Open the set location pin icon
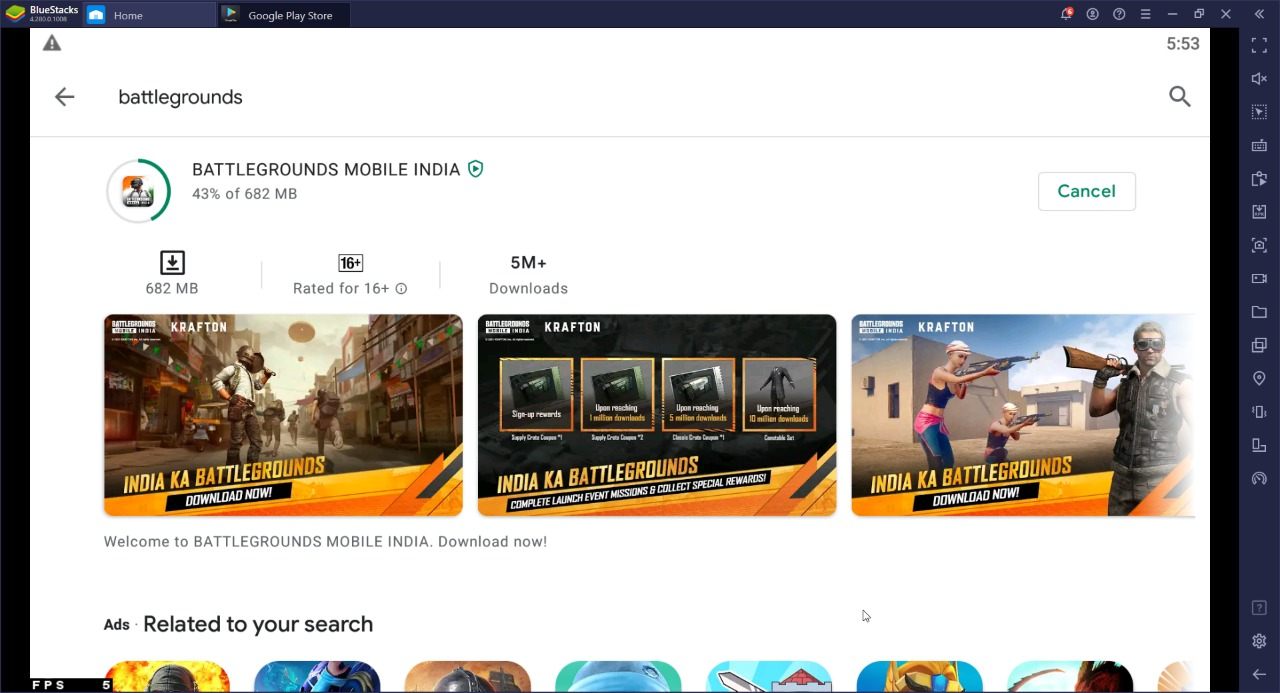Image resolution: width=1280 pixels, height=693 pixels. pos(1259,379)
